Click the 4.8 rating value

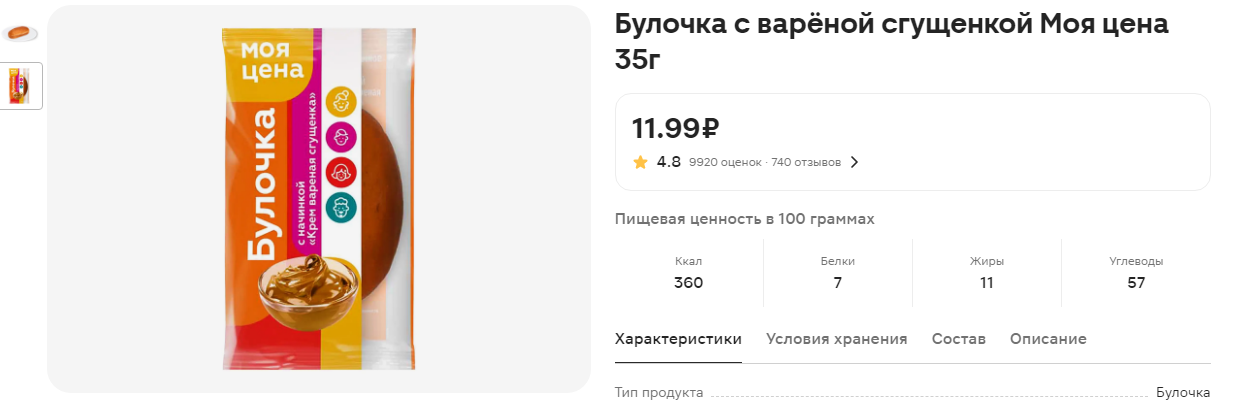(x=669, y=162)
